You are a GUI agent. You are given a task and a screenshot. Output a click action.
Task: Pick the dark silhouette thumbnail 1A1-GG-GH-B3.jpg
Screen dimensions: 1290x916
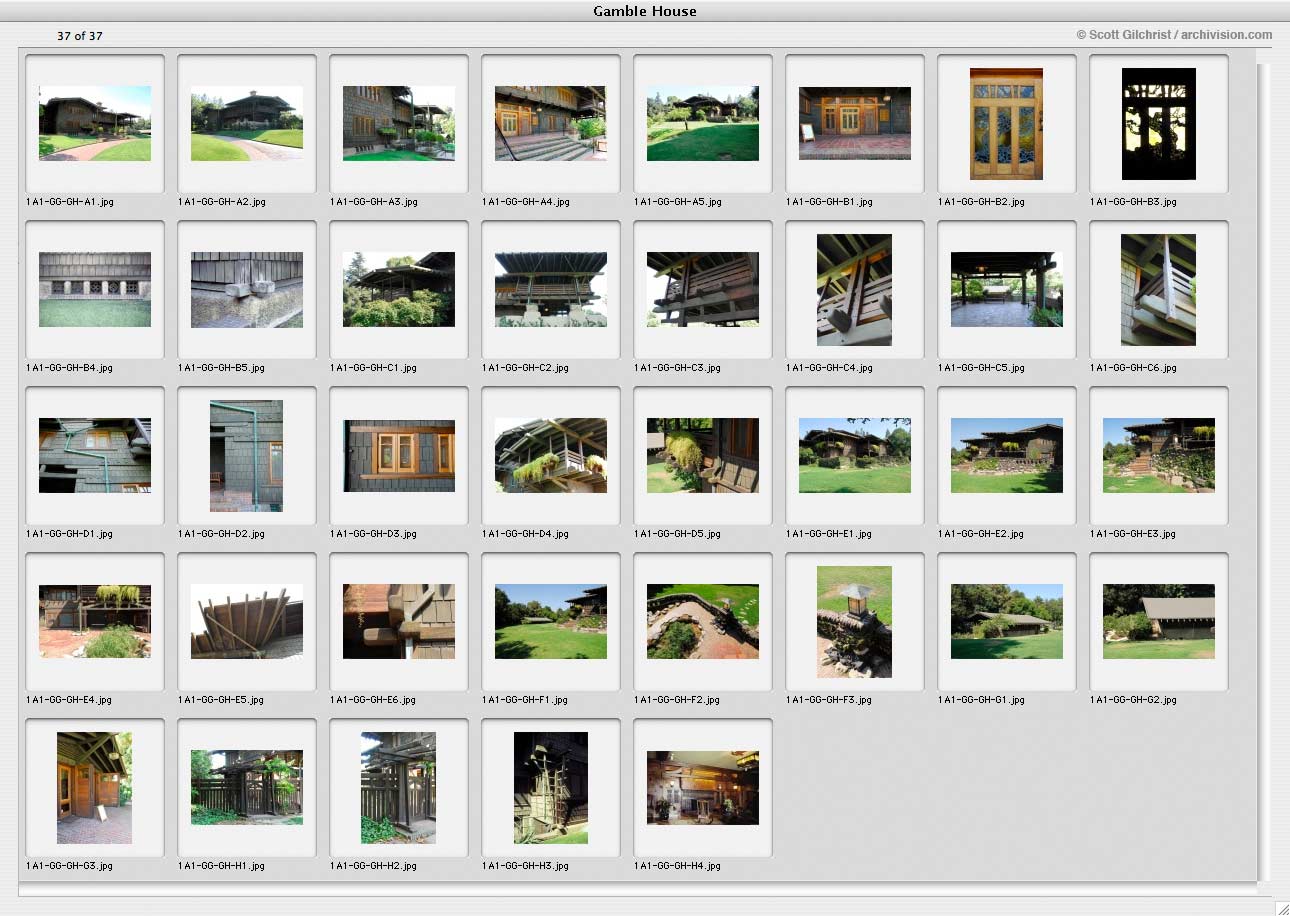click(1159, 124)
